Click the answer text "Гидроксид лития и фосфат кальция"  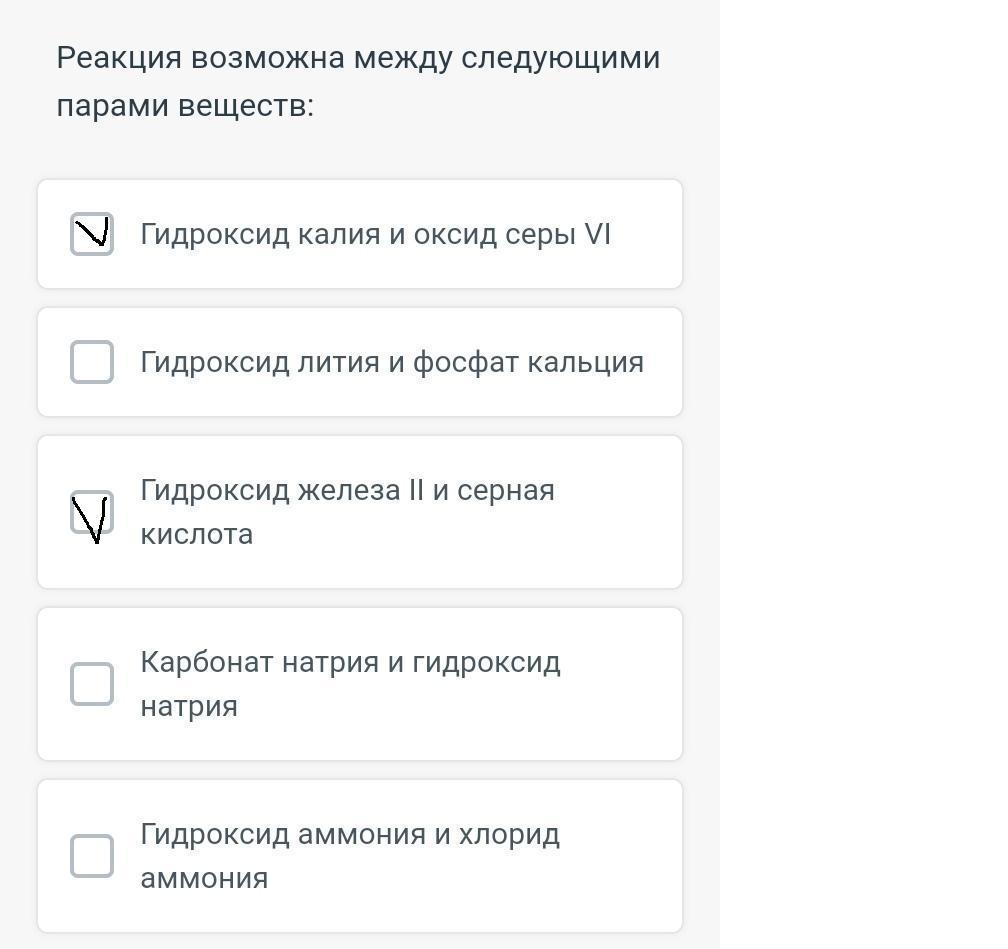pyautogui.click(x=391, y=362)
